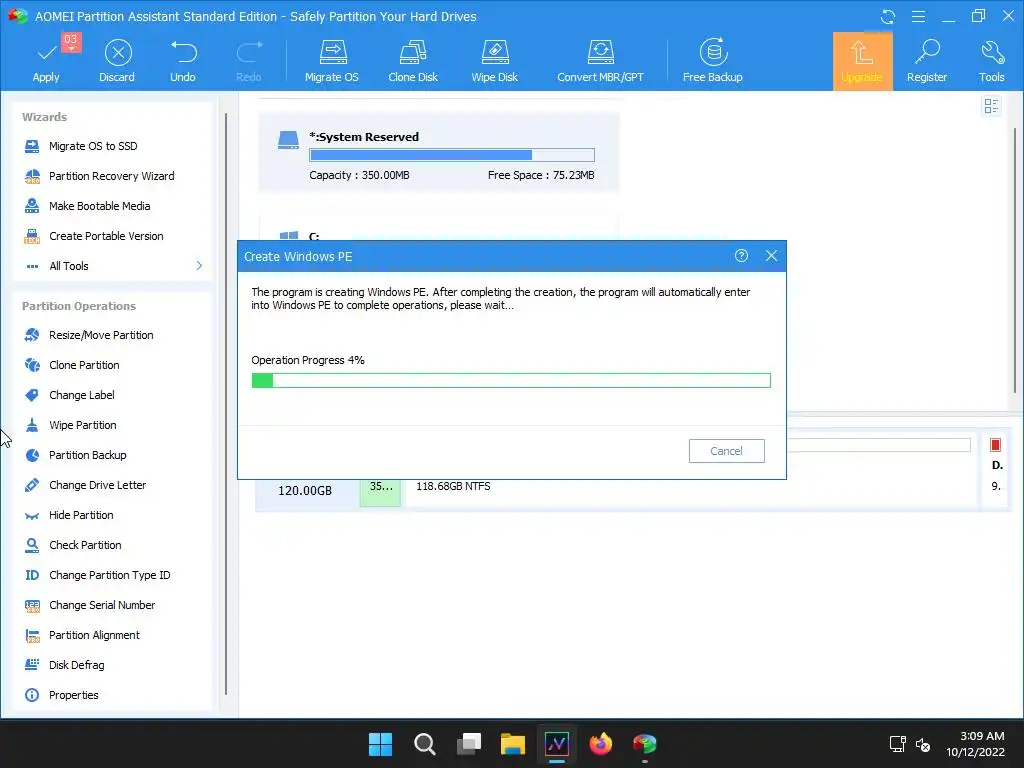Open File Explorer from taskbar
Image resolution: width=1024 pixels, height=768 pixels.
click(x=513, y=744)
